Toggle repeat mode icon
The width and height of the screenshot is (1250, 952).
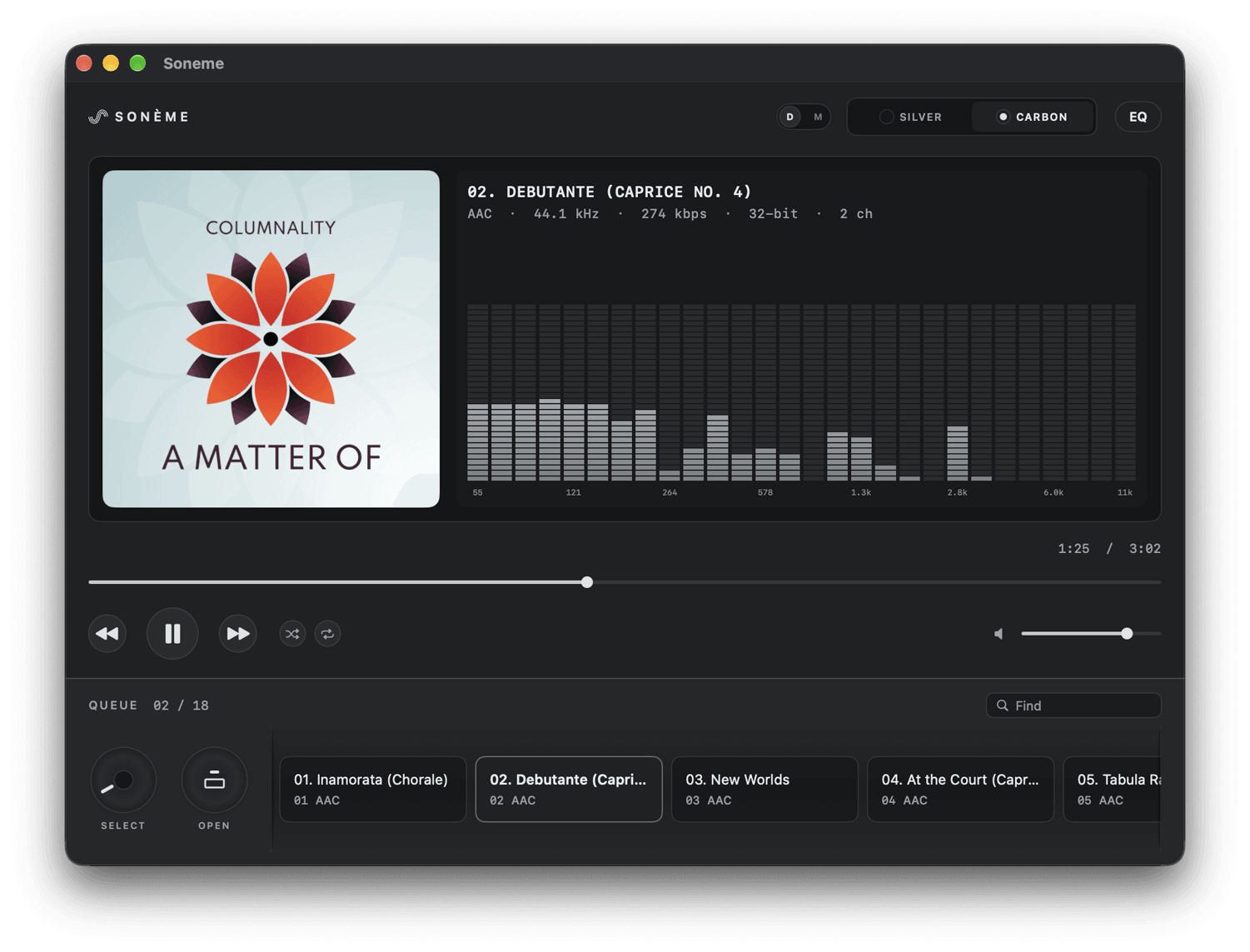coord(327,634)
